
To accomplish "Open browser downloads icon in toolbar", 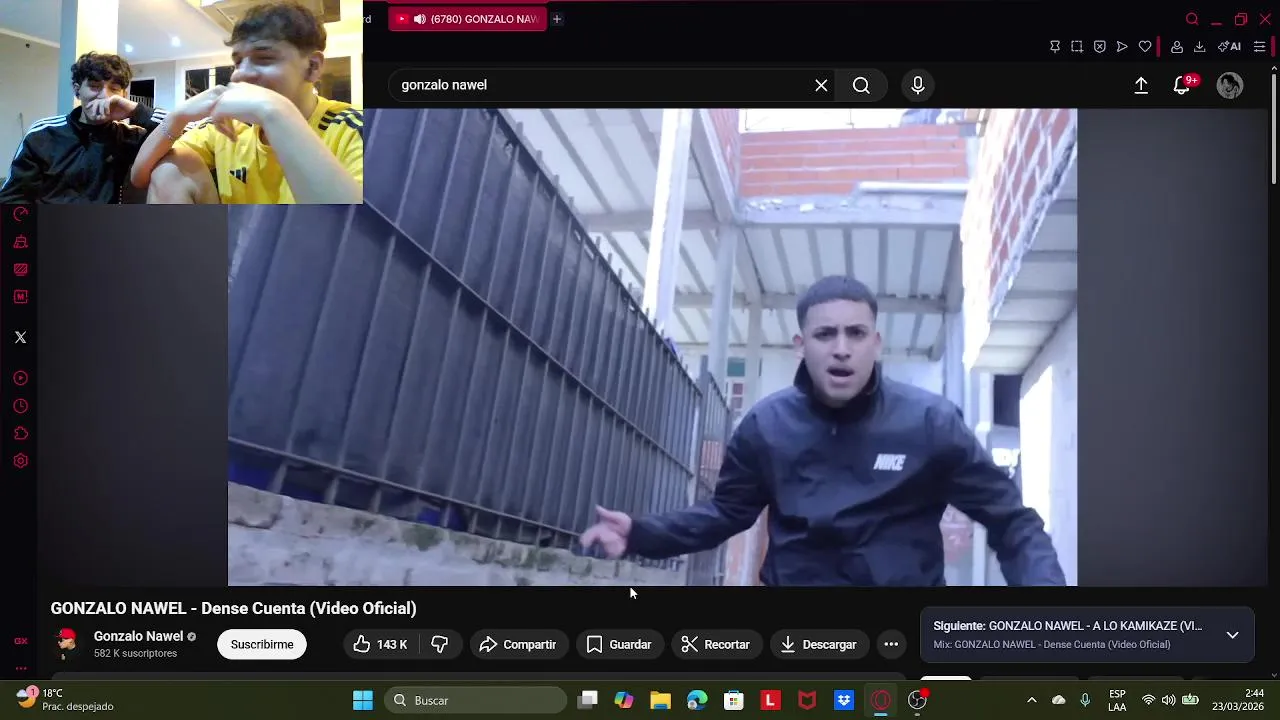I will (1199, 47).
